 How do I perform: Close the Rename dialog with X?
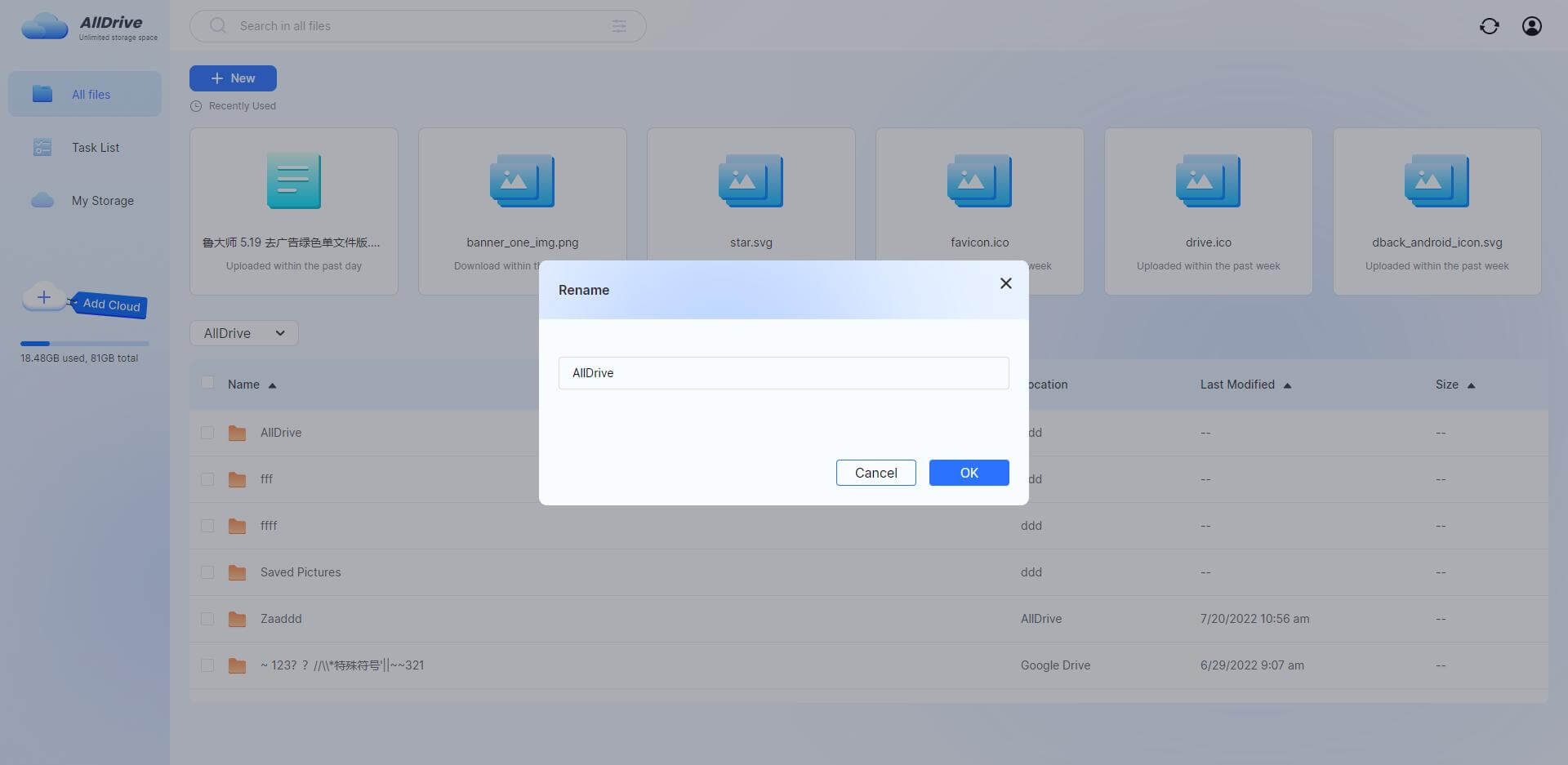click(1006, 283)
